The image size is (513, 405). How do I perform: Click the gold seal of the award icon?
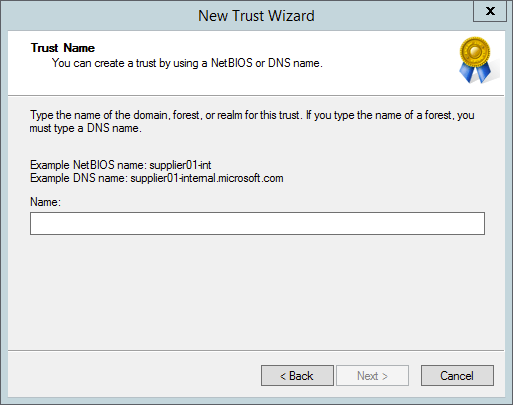[x=475, y=52]
